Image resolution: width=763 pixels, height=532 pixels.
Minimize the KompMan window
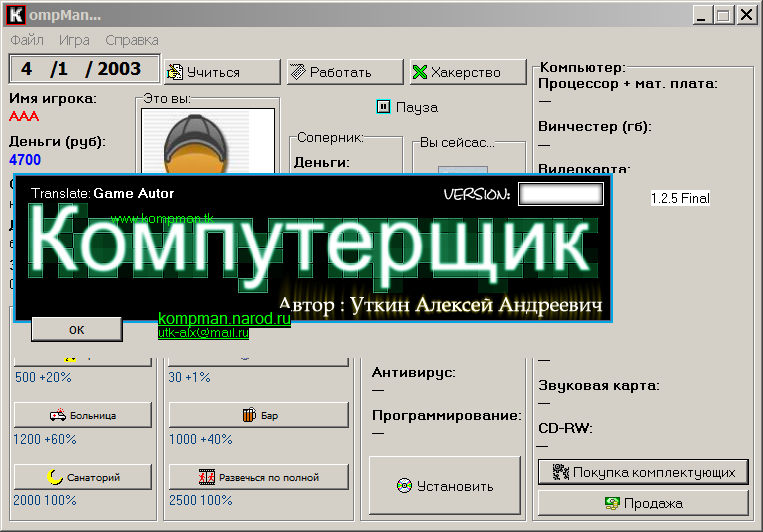pos(701,15)
